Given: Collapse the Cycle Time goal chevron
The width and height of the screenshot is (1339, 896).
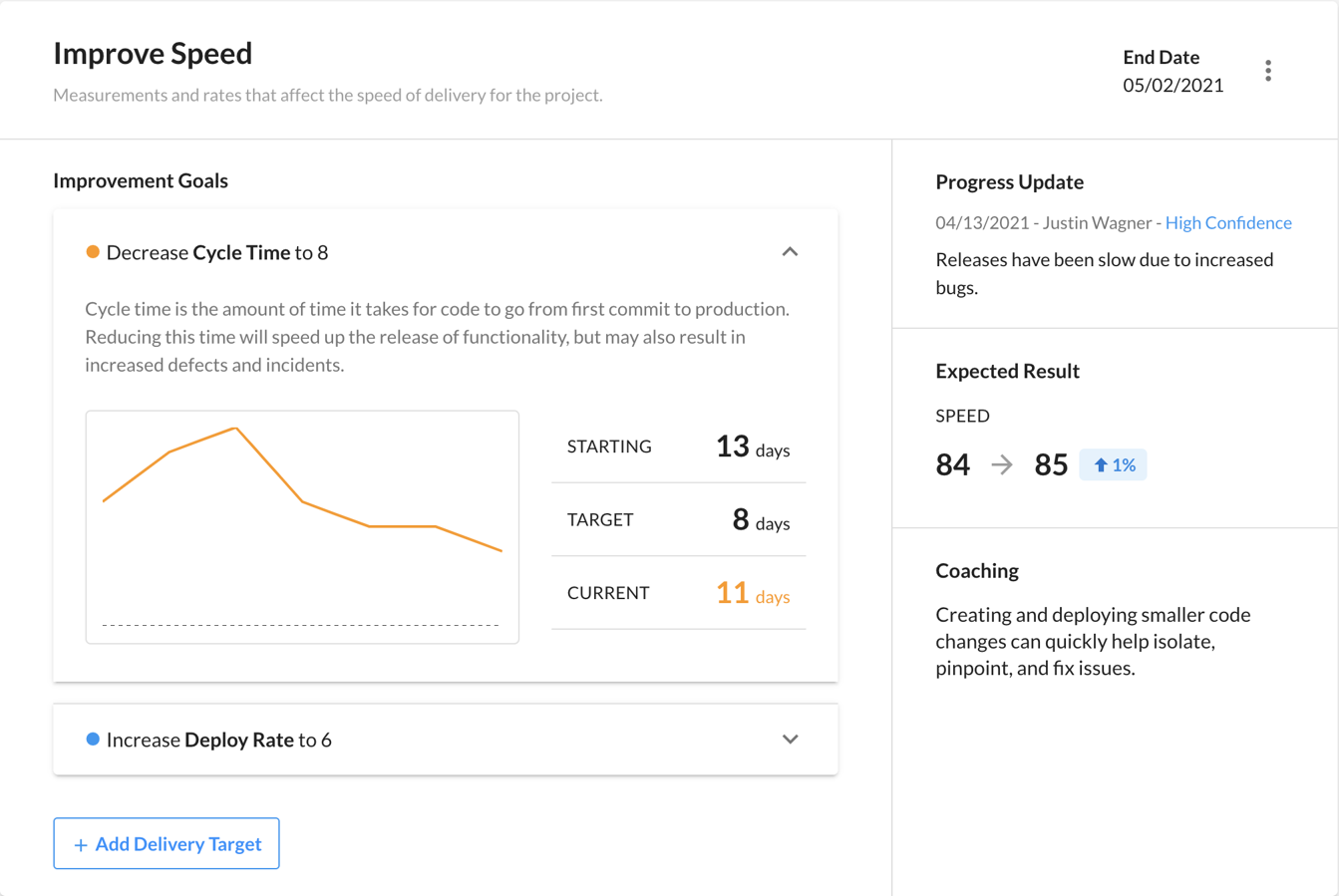Looking at the screenshot, I should pos(790,252).
